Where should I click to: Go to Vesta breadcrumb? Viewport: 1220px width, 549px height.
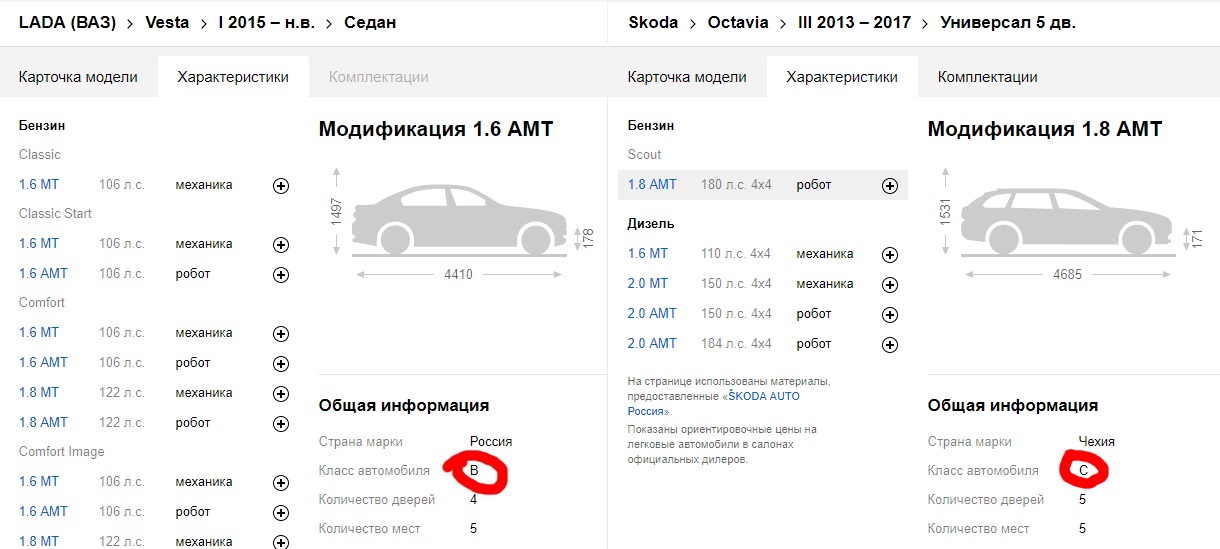tap(167, 22)
